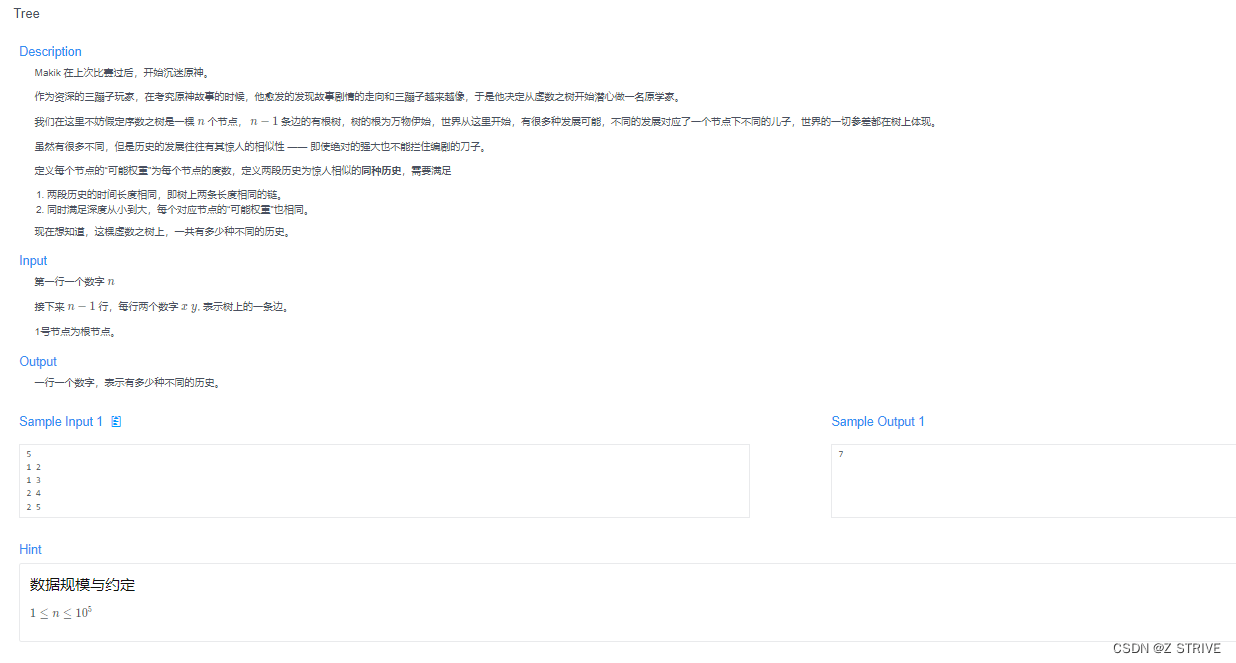This screenshot has width=1236, height=663.
Task: Click the paragraph starting "我们在这里不妨假定"
Action: [x=485, y=122]
